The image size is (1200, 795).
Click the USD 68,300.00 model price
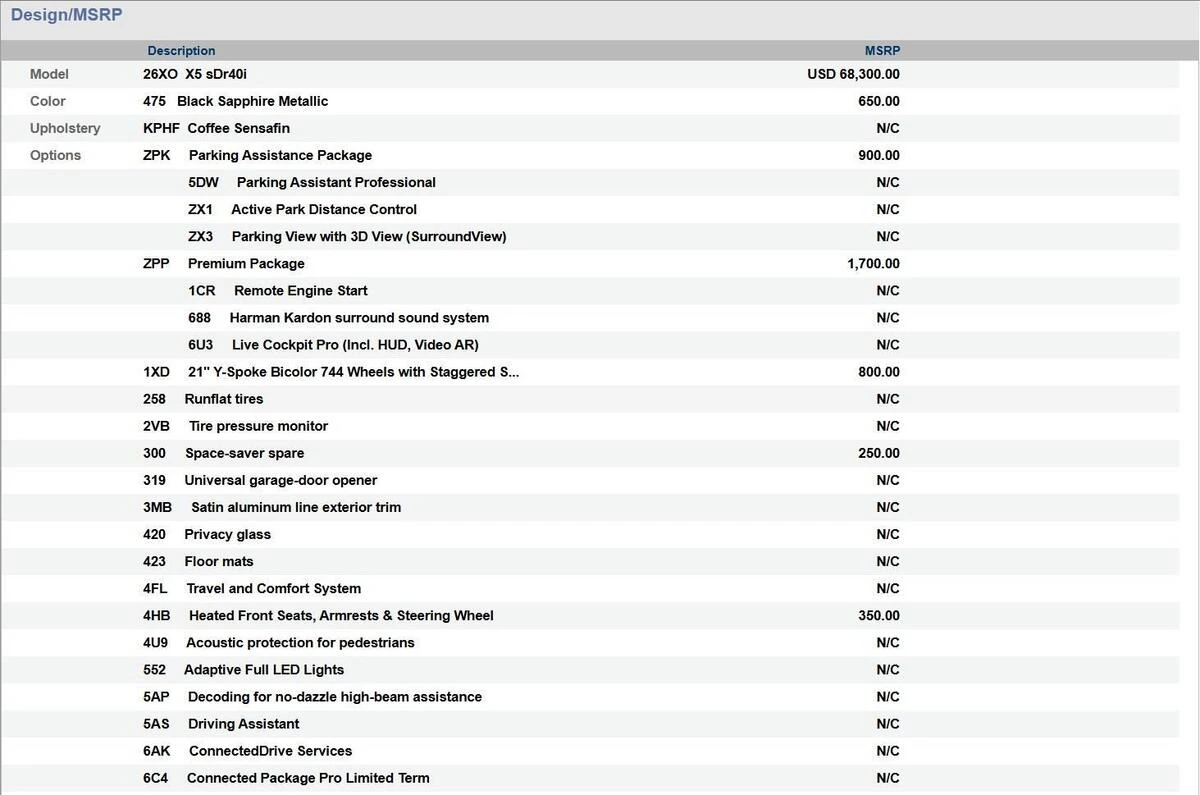(x=853, y=74)
